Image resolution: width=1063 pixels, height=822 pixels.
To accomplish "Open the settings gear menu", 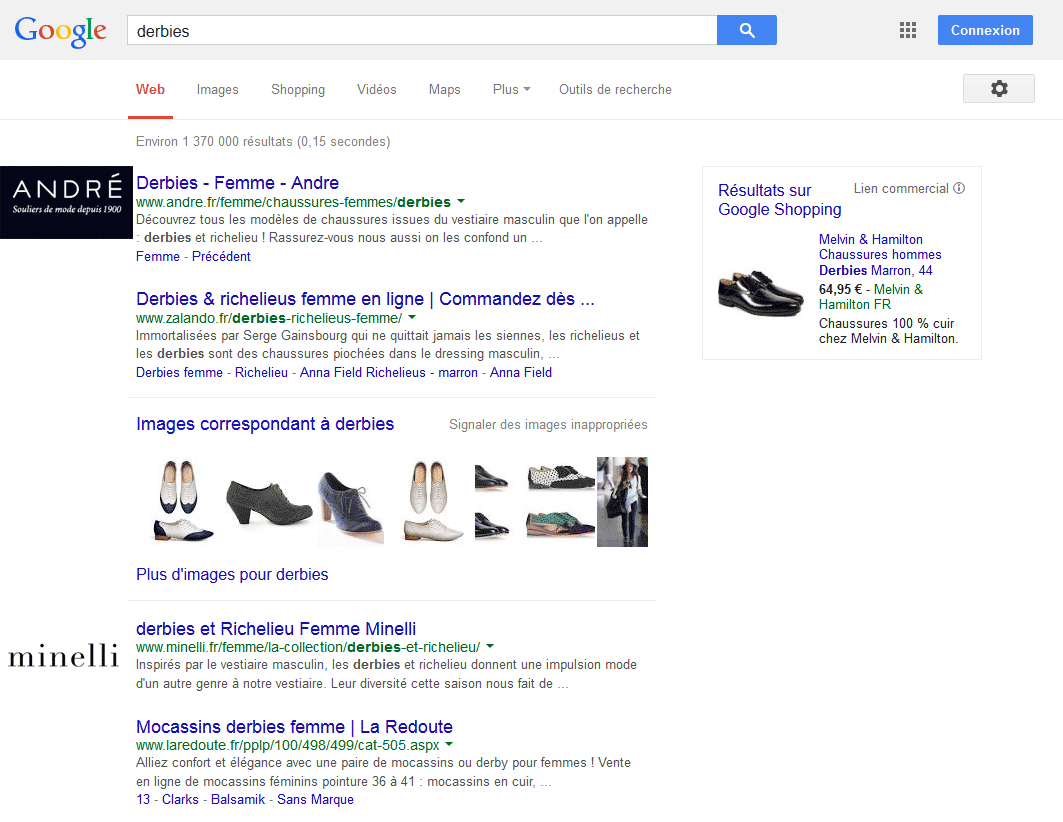I will tap(999, 89).
